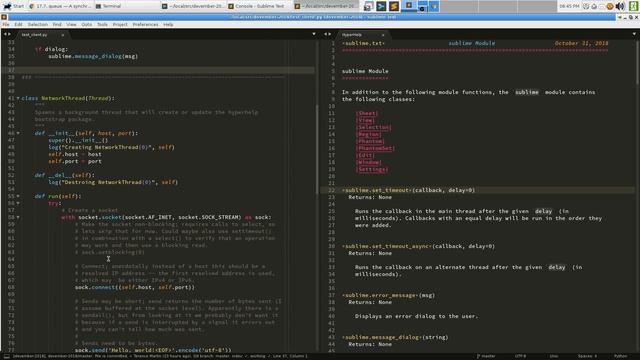This screenshot has width=640, height=360.
Task: Open the browser taskbar window about queue
Action: (x=60, y=6)
